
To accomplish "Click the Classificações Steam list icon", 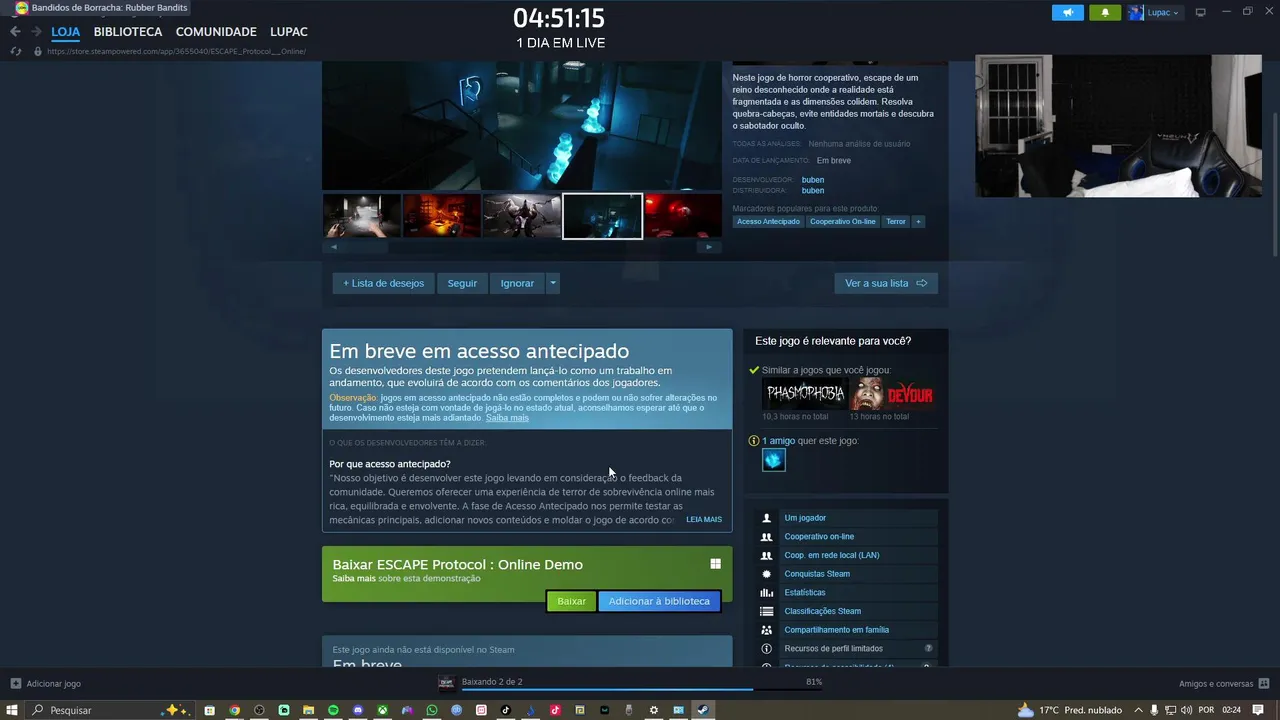I will pyautogui.click(x=766, y=611).
